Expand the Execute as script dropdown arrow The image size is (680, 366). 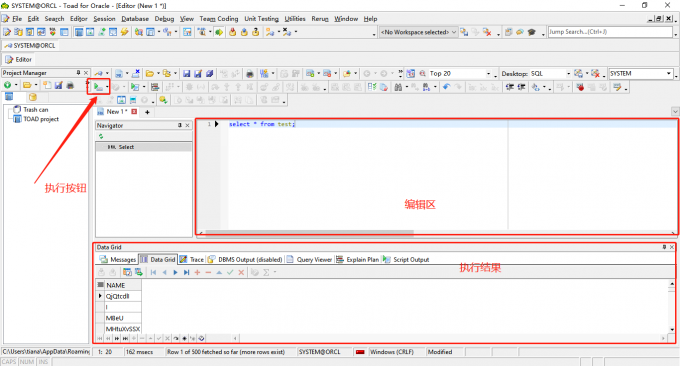144,87
